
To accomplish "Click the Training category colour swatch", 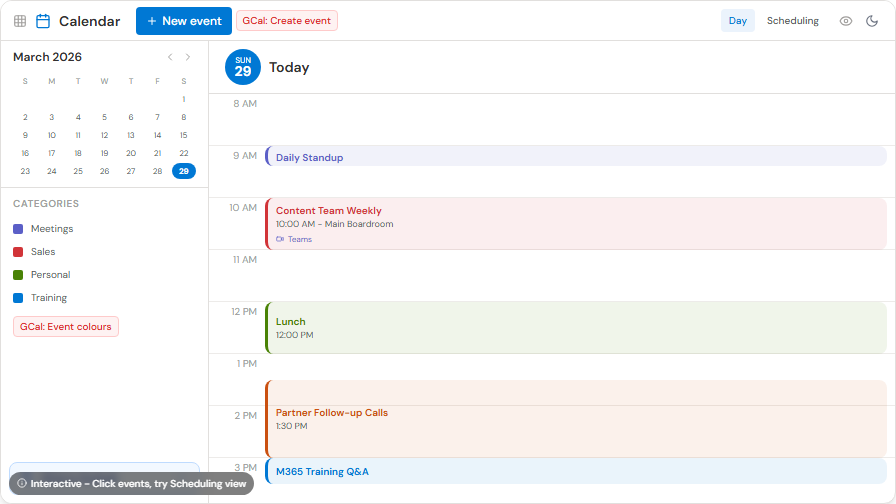I will coord(18,298).
